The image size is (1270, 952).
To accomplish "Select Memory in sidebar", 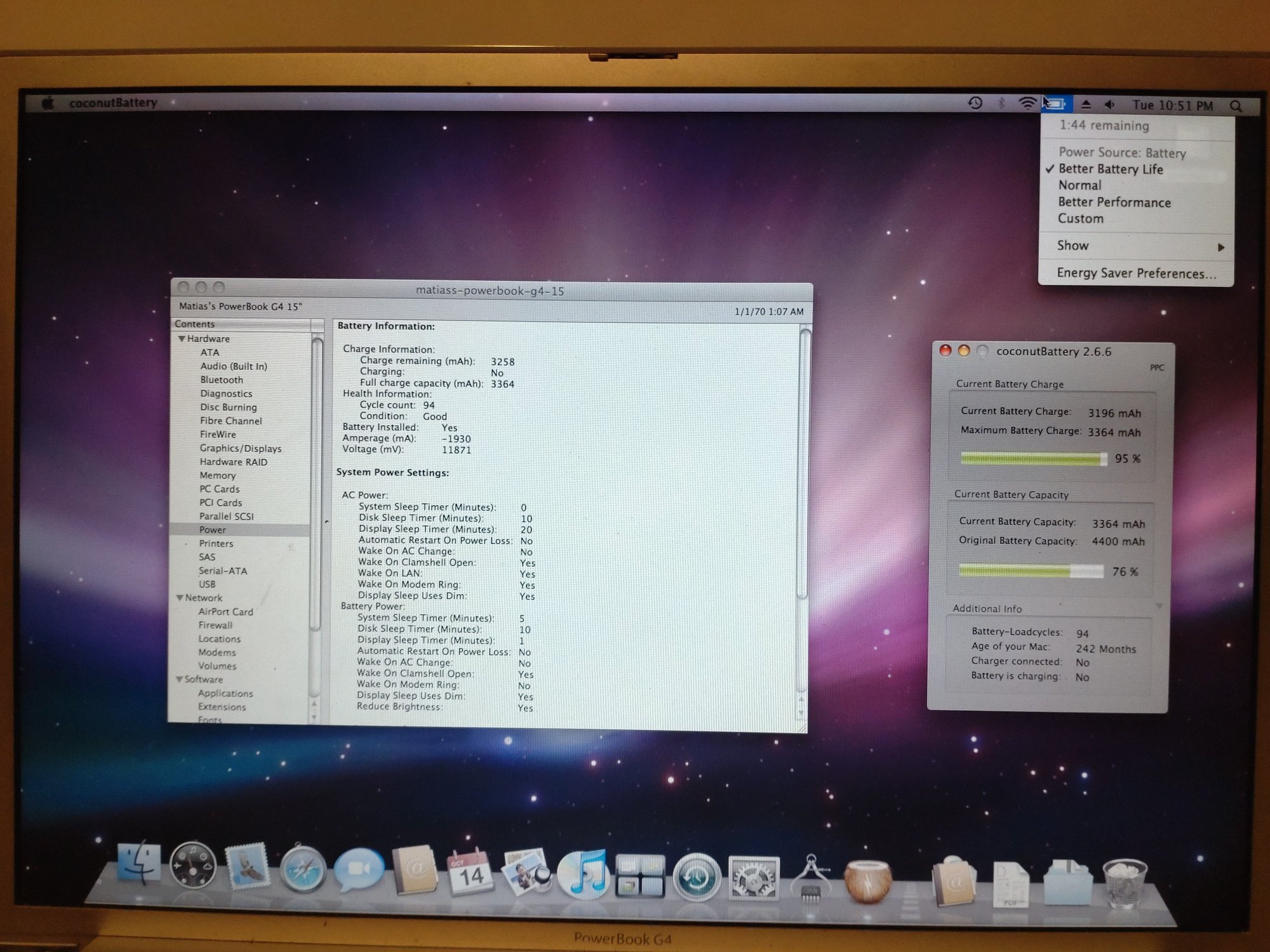I will tap(217, 475).
